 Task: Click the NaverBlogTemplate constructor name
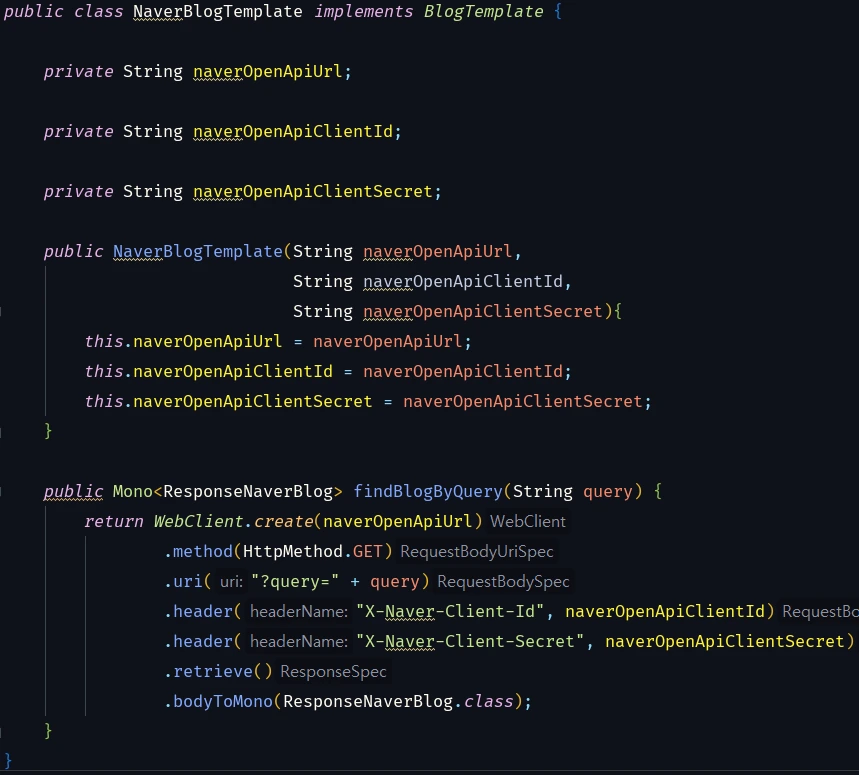pyautogui.click(x=198, y=251)
